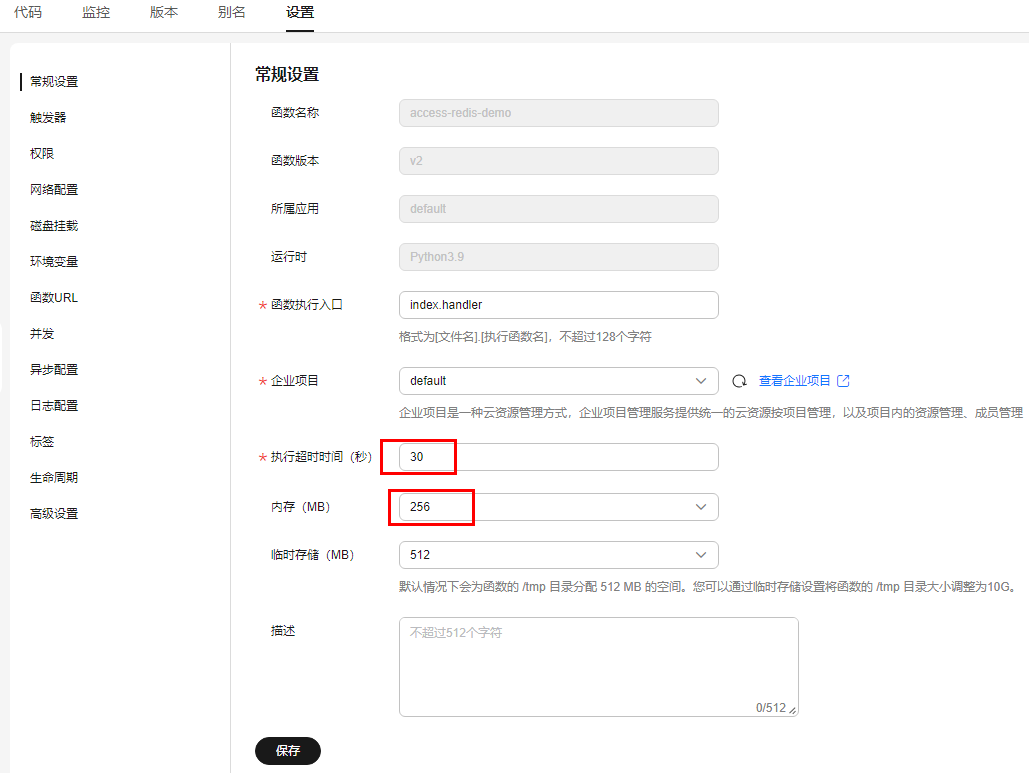
Task: Go to the 别名 tab
Action: [x=232, y=13]
